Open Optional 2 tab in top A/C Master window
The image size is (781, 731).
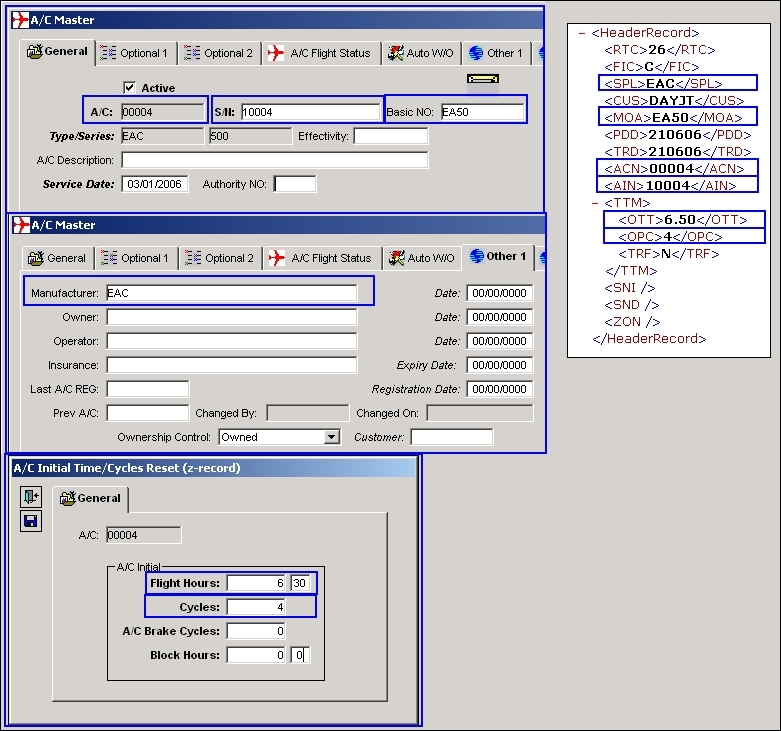219,53
